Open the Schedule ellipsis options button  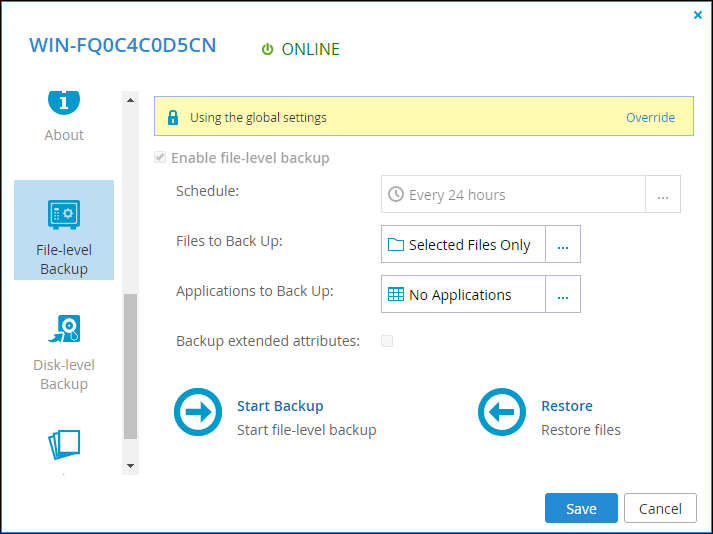pos(663,194)
